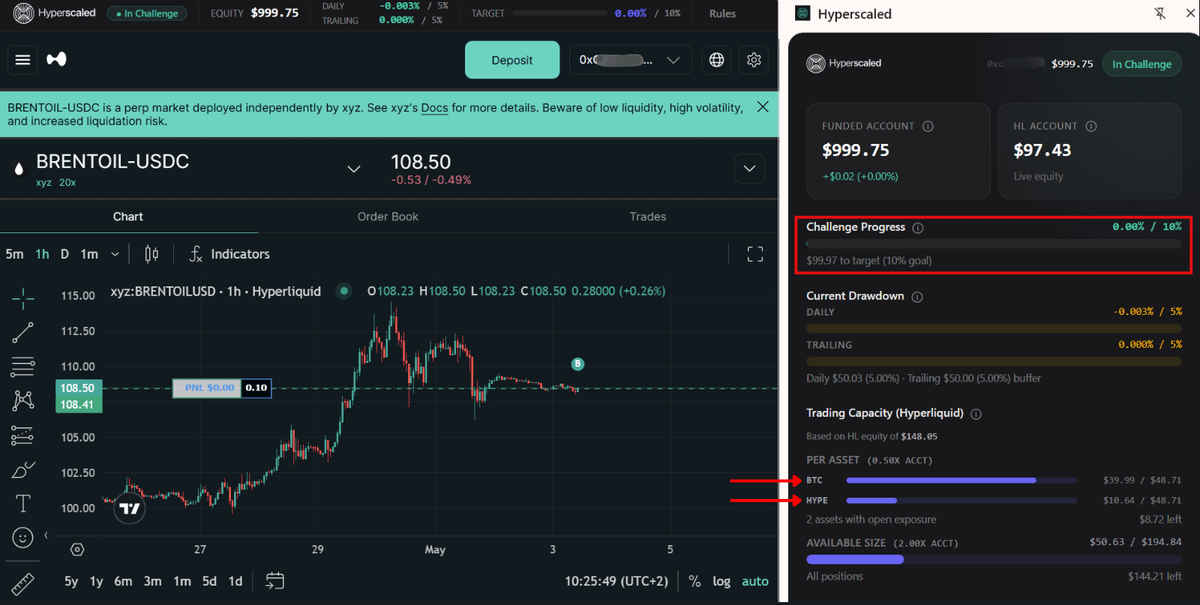Click the Hyperscaled extension header logo
Screen dimensions: 1200x605
coord(802,14)
